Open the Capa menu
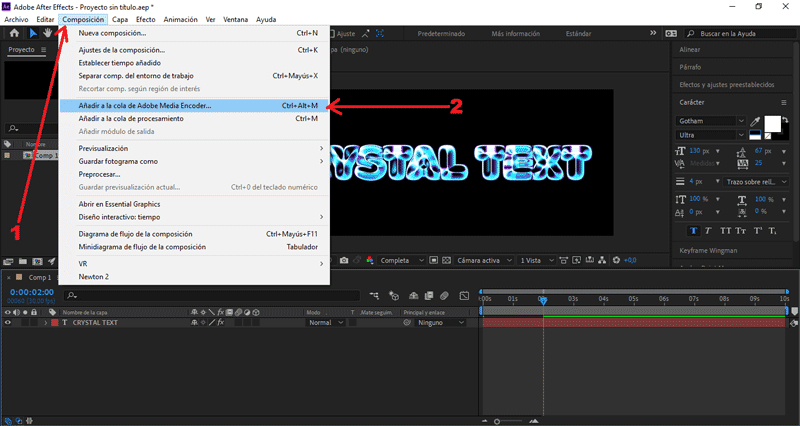The height and width of the screenshot is (426, 800). pyautogui.click(x=120, y=19)
